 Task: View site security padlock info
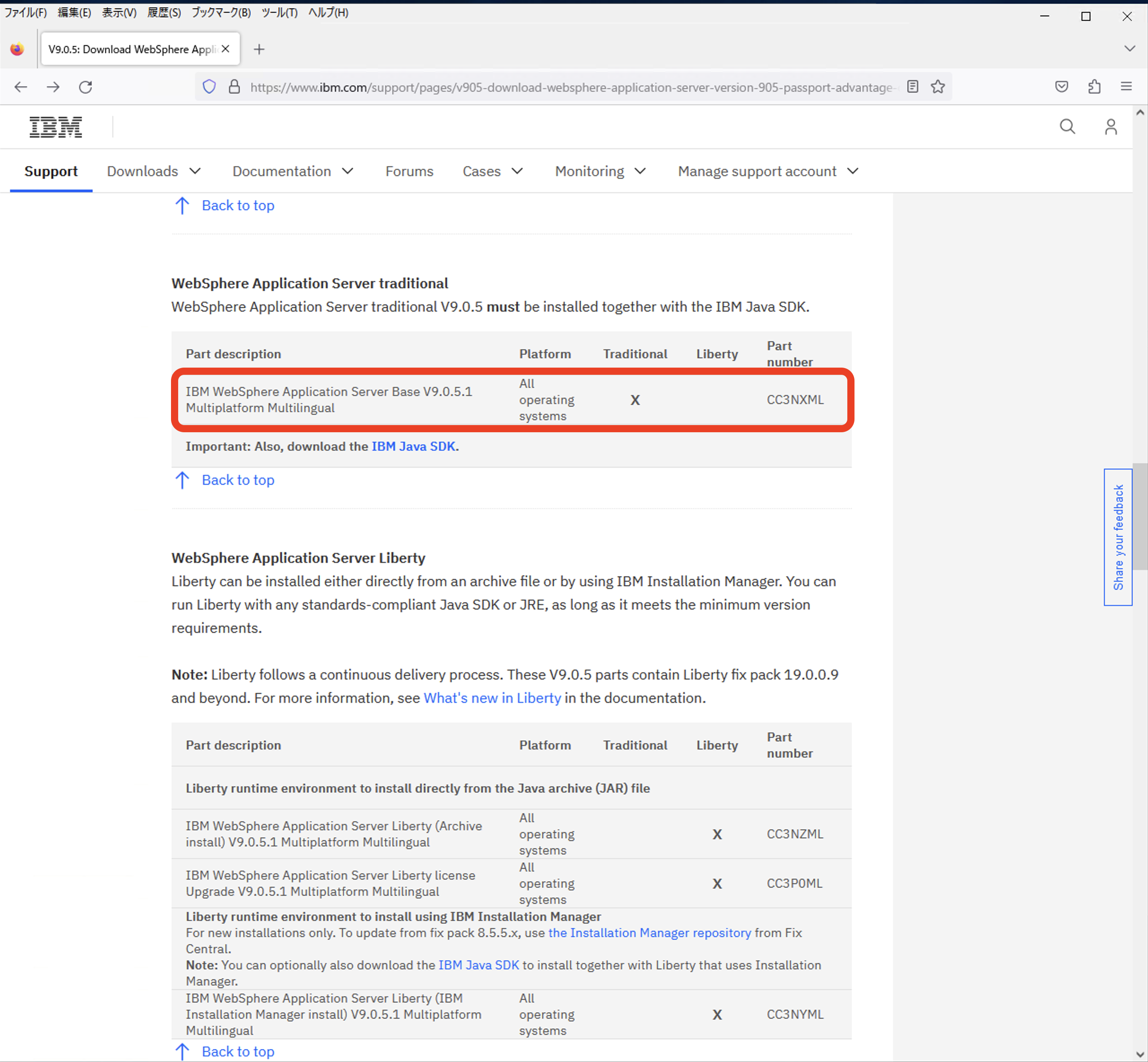(234, 86)
